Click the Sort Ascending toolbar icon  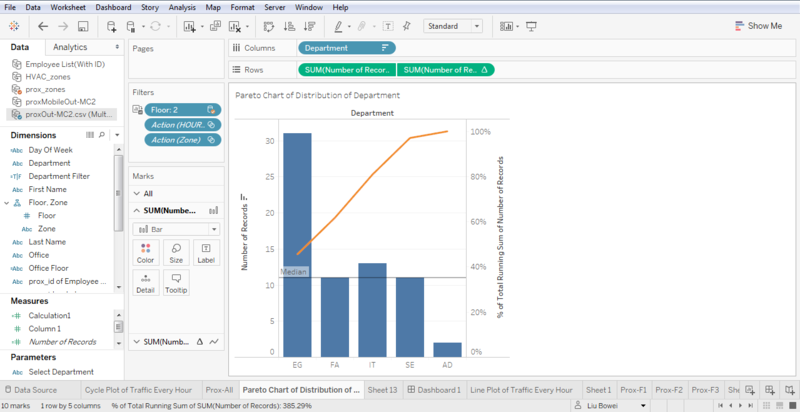click(x=289, y=27)
